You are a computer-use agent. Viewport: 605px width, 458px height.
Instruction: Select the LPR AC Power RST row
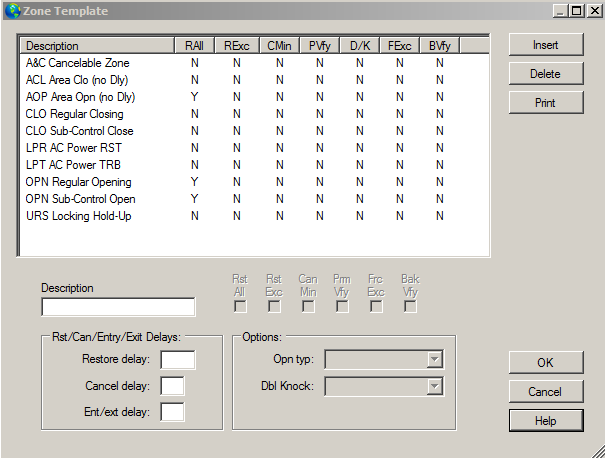[x=255, y=148]
